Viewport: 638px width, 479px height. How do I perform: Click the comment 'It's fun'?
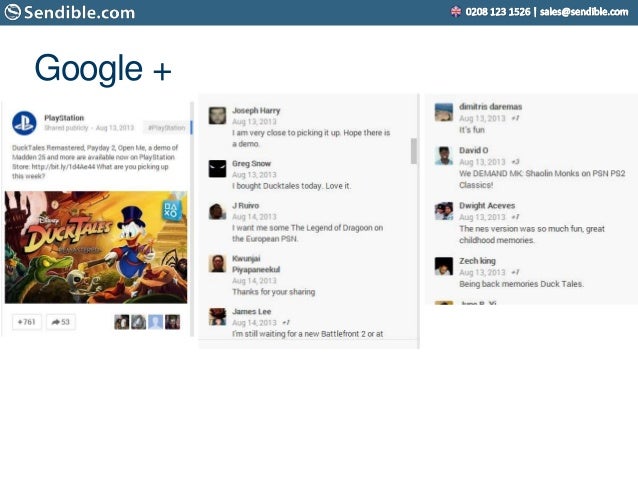[x=472, y=130]
